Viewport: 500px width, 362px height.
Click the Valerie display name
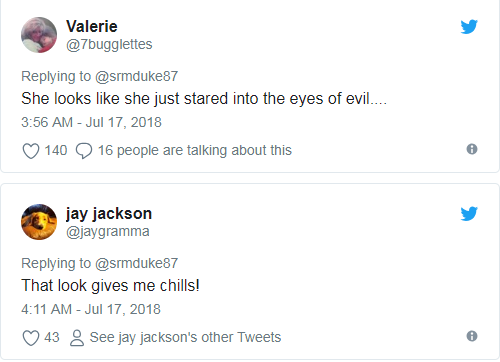pyautogui.click(x=92, y=26)
